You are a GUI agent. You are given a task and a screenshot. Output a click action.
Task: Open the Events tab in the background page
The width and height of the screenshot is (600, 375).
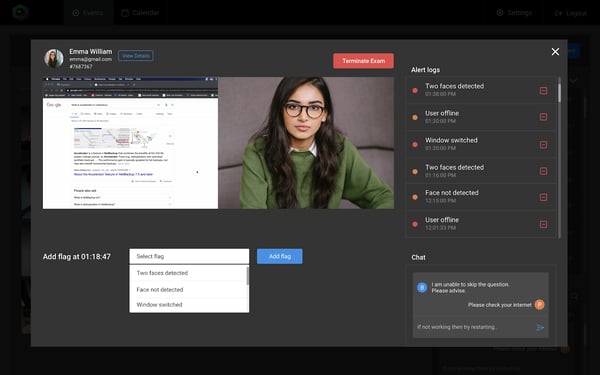pyautogui.click(x=88, y=13)
